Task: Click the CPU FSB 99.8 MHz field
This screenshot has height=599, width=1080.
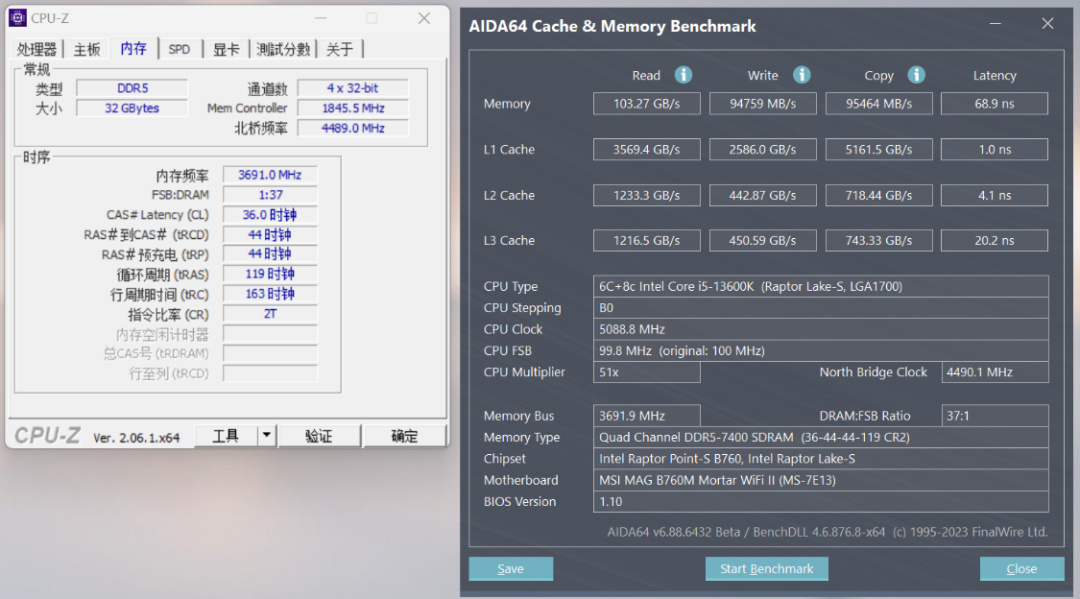Action: click(x=820, y=350)
